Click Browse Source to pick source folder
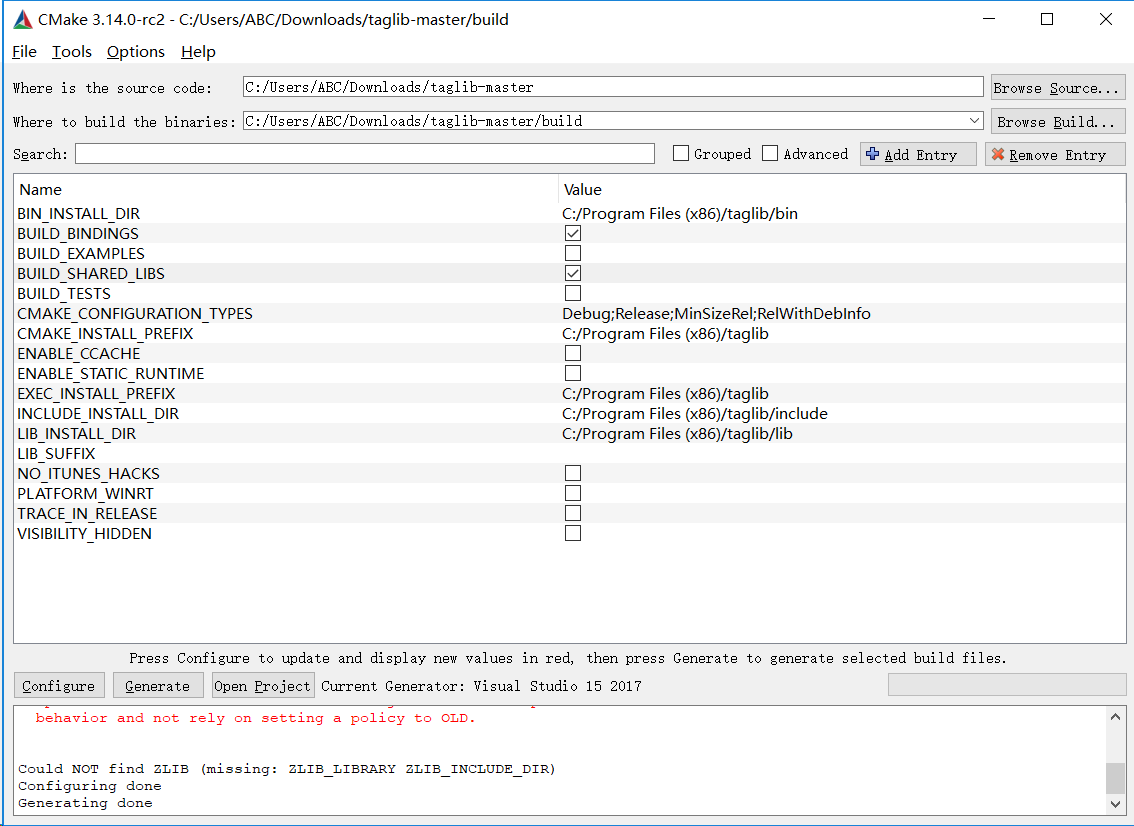The image size is (1134, 826). coord(1057,87)
